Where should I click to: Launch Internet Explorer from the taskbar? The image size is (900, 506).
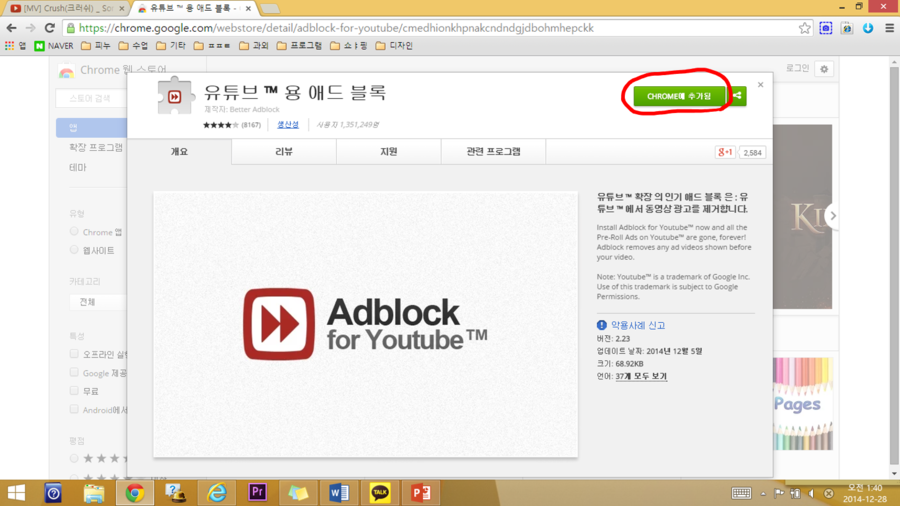(x=216, y=493)
